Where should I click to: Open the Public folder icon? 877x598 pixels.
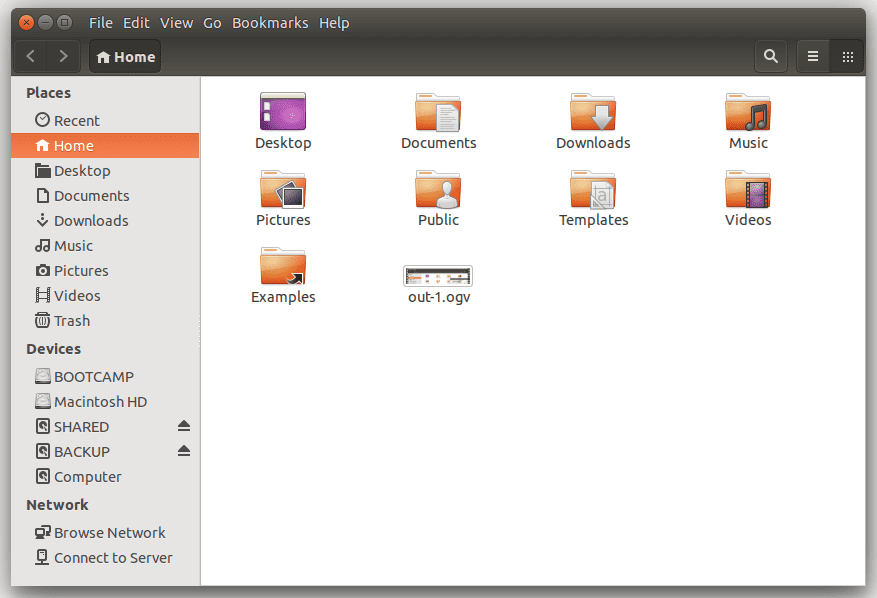pos(438,189)
